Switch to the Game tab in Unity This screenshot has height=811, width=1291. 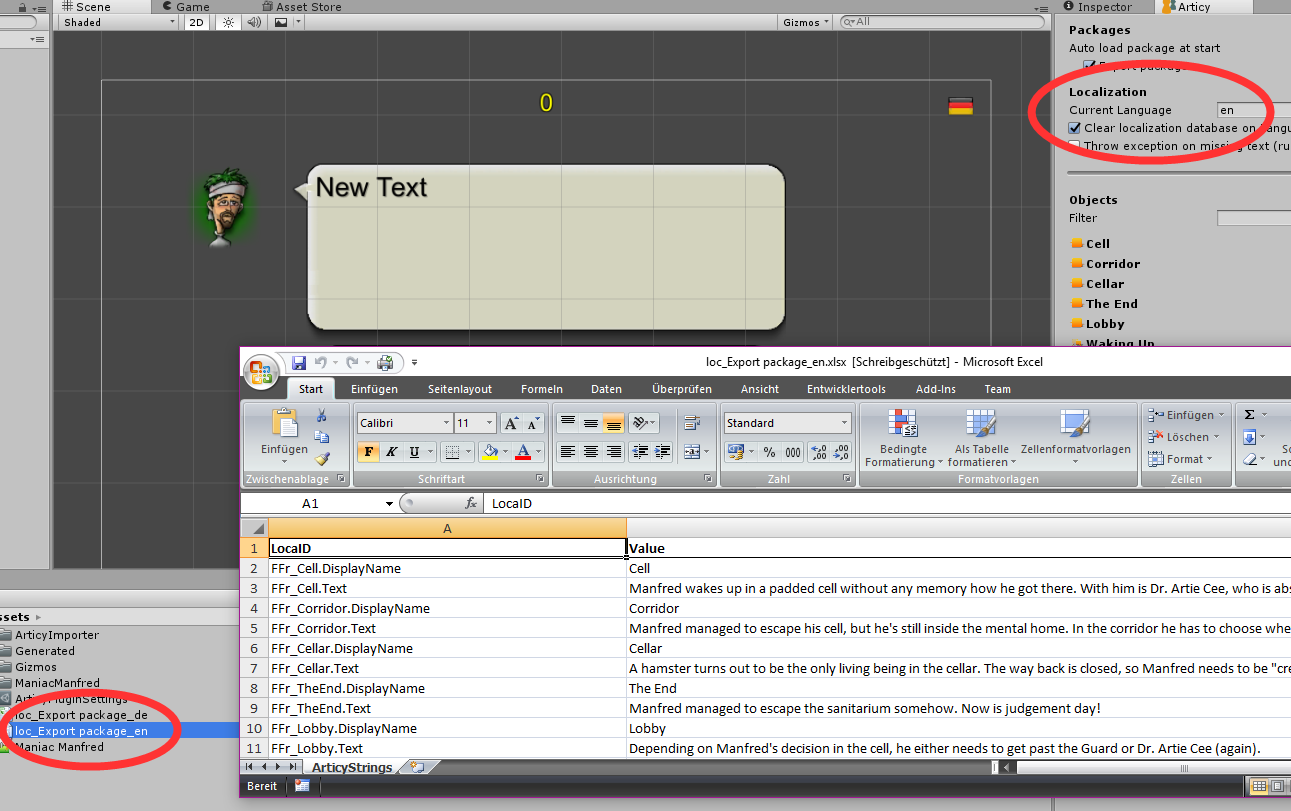click(186, 6)
